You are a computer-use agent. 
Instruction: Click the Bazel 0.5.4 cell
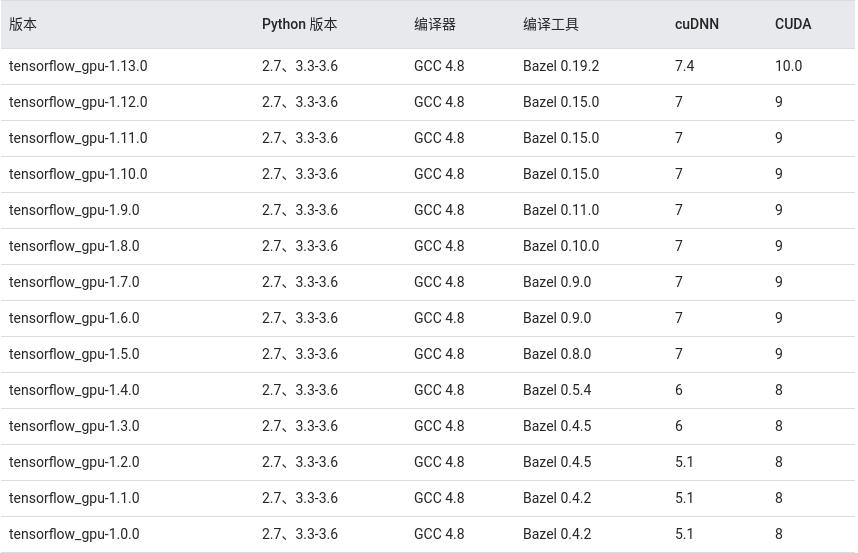[557, 390]
